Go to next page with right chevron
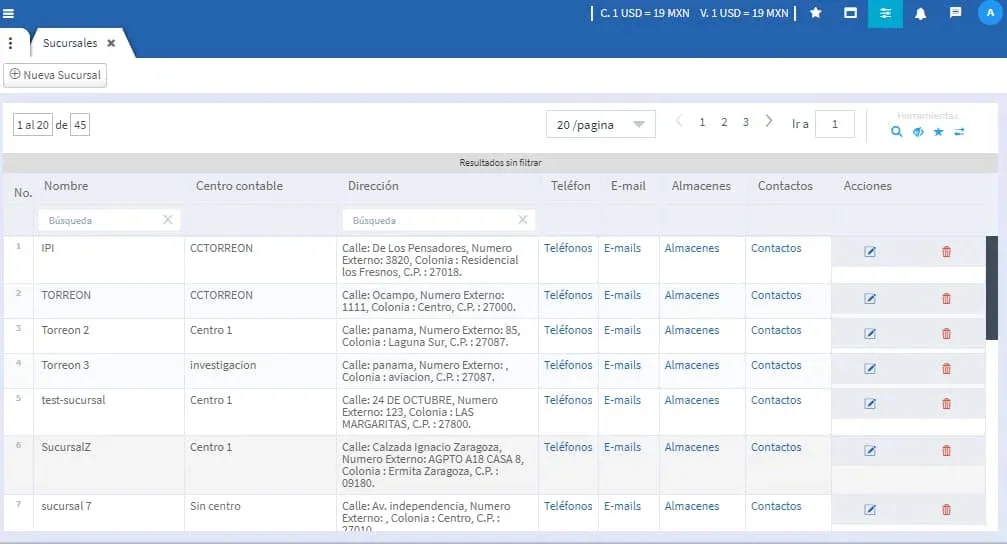Image resolution: width=1007 pixels, height=544 pixels. pos(768,122)
